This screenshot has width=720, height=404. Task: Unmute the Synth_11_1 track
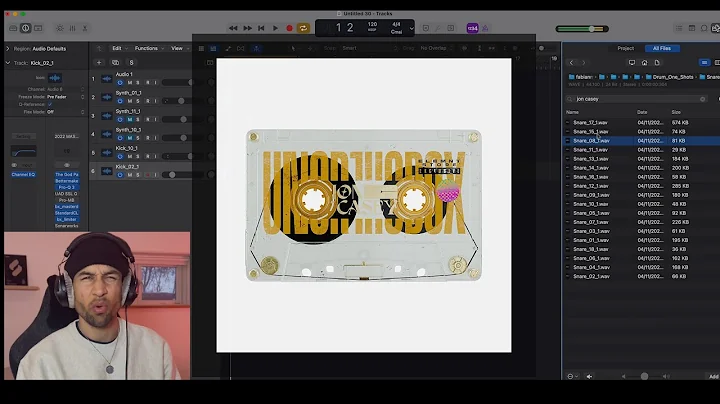129,119
